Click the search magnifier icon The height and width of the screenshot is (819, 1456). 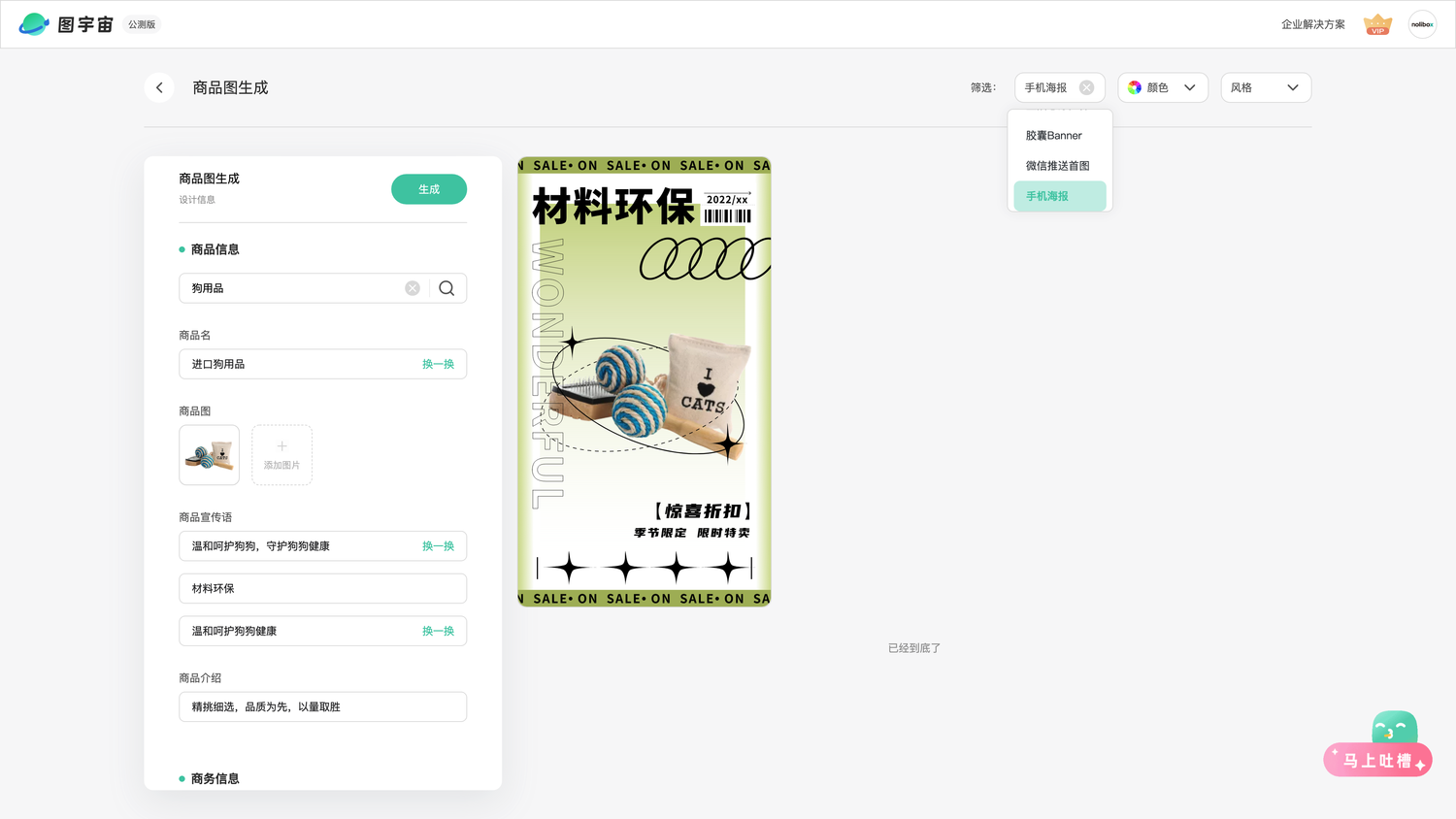click(447, 288)
